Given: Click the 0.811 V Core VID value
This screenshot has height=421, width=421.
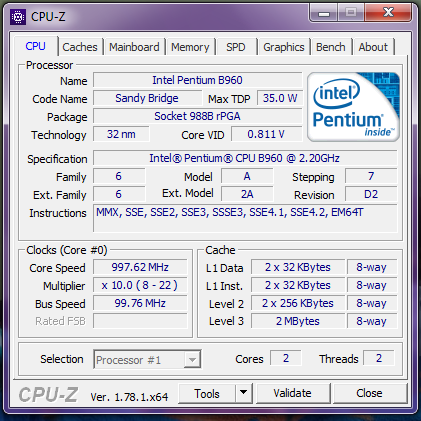Looking at the screenshot, I should [x=266, y=134].
